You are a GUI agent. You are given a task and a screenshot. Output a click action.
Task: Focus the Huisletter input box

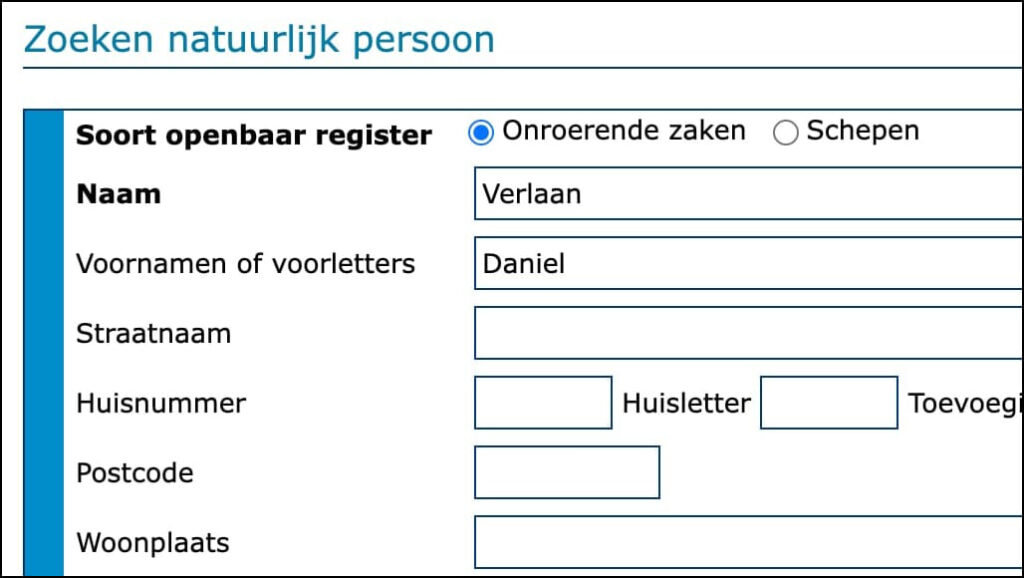tap(829, 402)
